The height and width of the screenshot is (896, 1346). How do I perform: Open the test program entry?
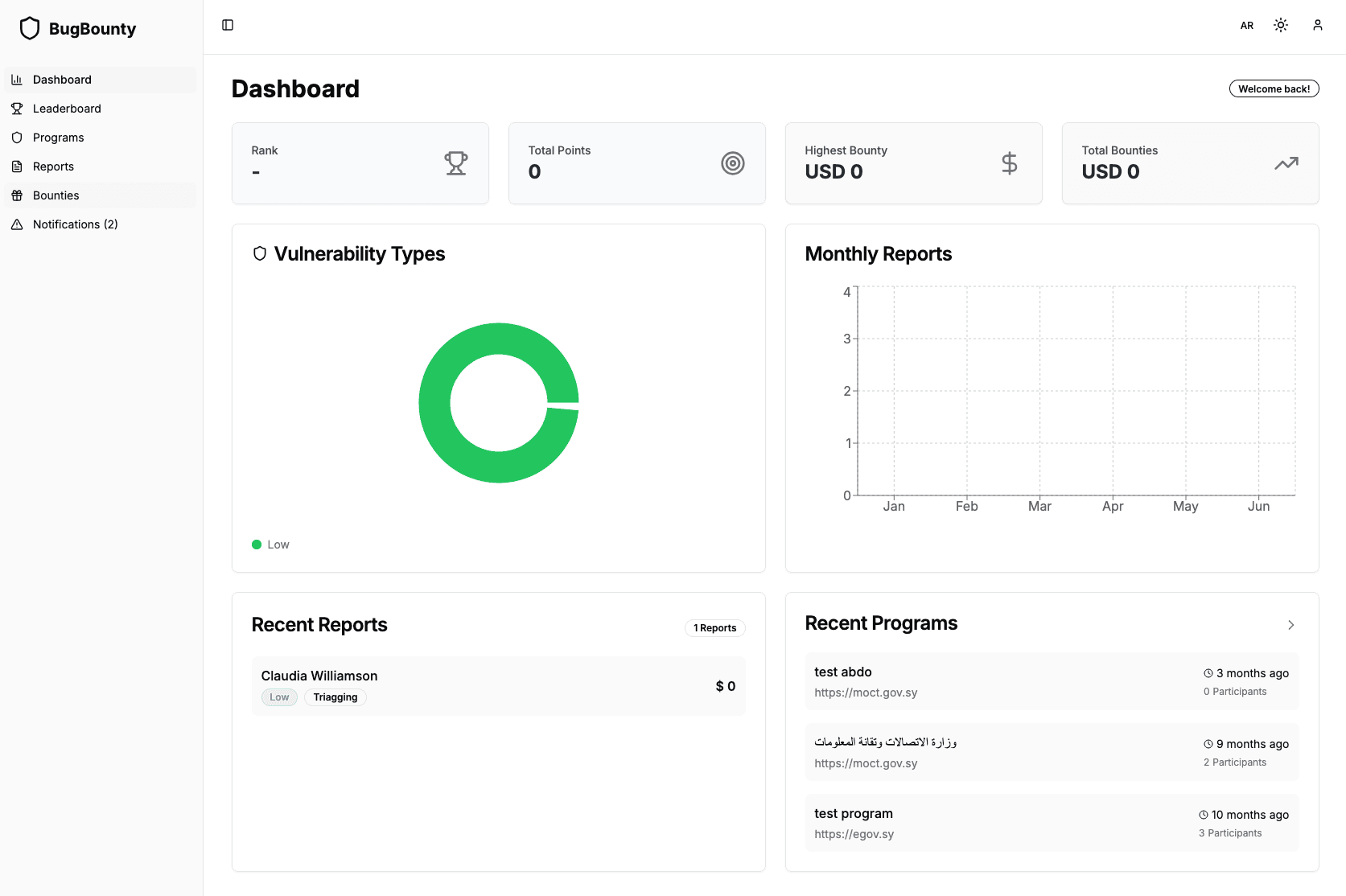click(1052, 823)
